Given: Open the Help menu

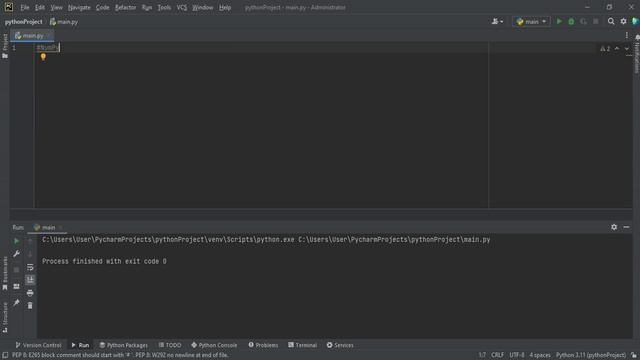Looking at the screenshot, I should pos(225,7).
